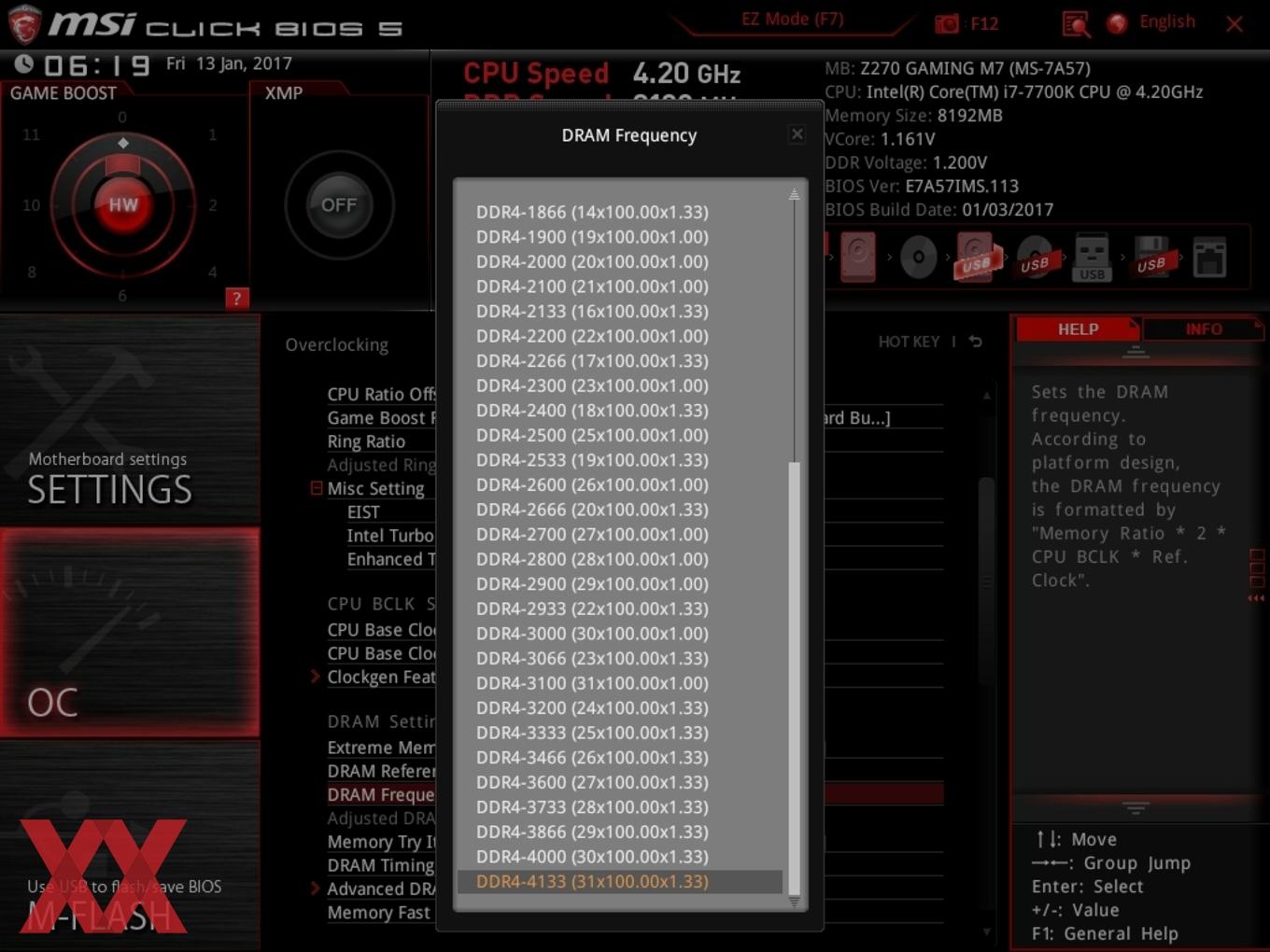Viewport: 1270px width, 952px height.
Task: Click the triple-arrow icon at right panel edge
Action: pos(1256,598)
